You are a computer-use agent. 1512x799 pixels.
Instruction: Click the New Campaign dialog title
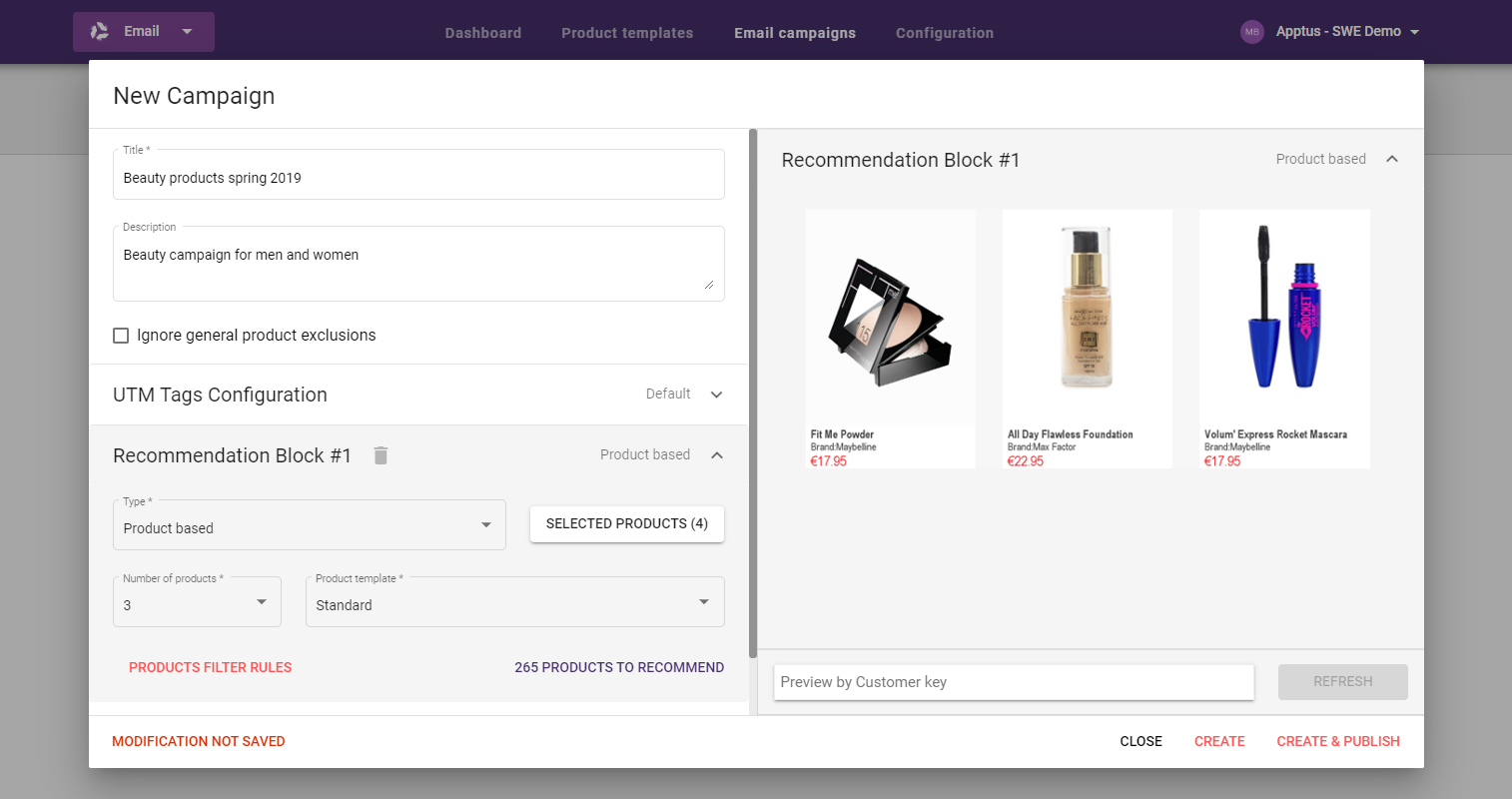pyautogui.click(x=194, y=96)
